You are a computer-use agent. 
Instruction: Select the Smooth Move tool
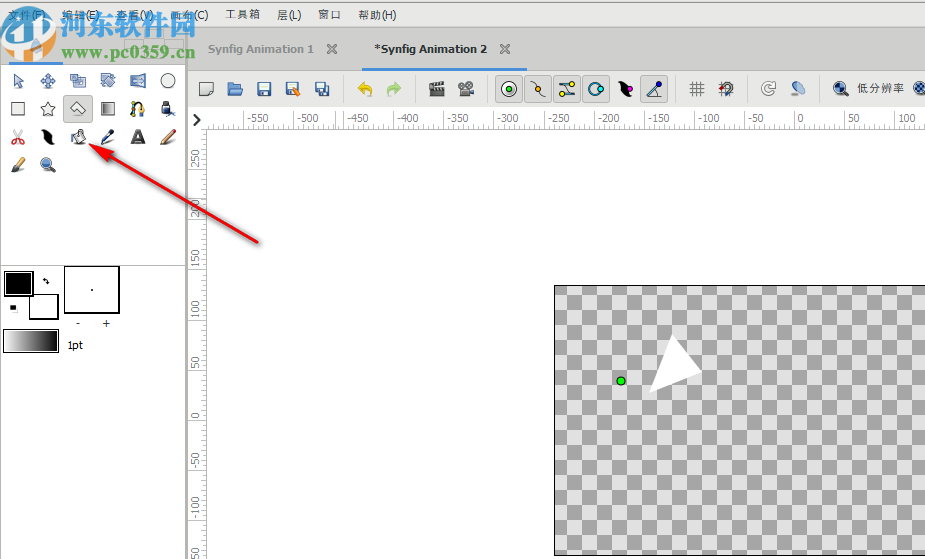point(48,81)
